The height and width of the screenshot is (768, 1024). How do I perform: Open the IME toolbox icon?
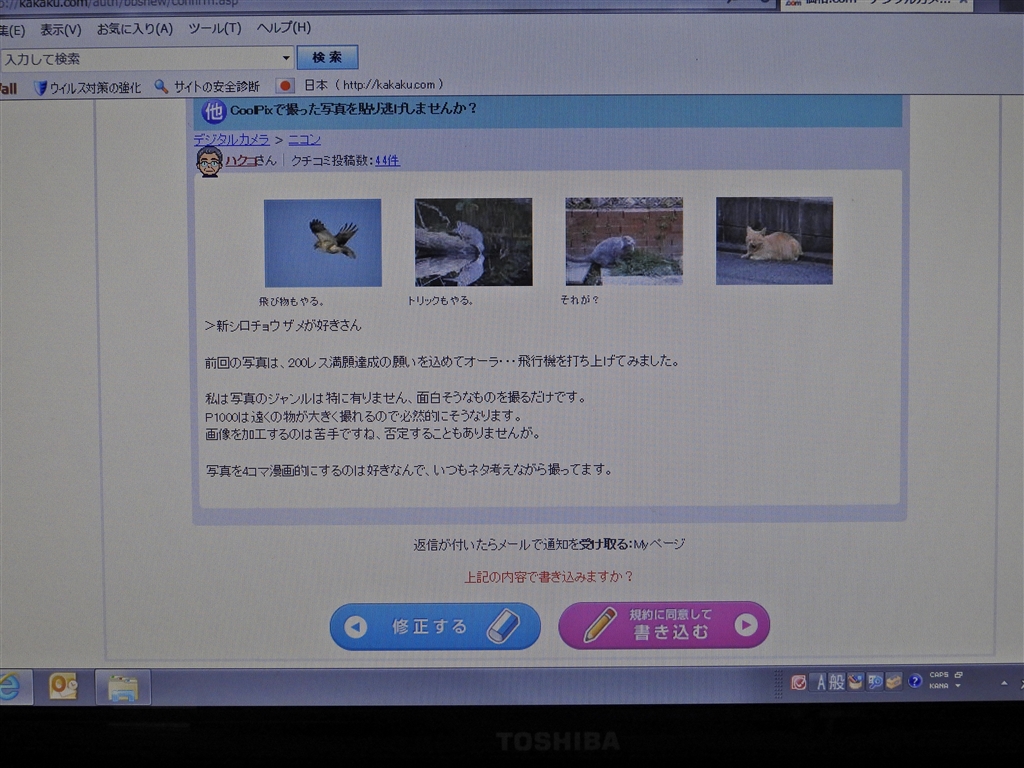(x=893, y=682)
